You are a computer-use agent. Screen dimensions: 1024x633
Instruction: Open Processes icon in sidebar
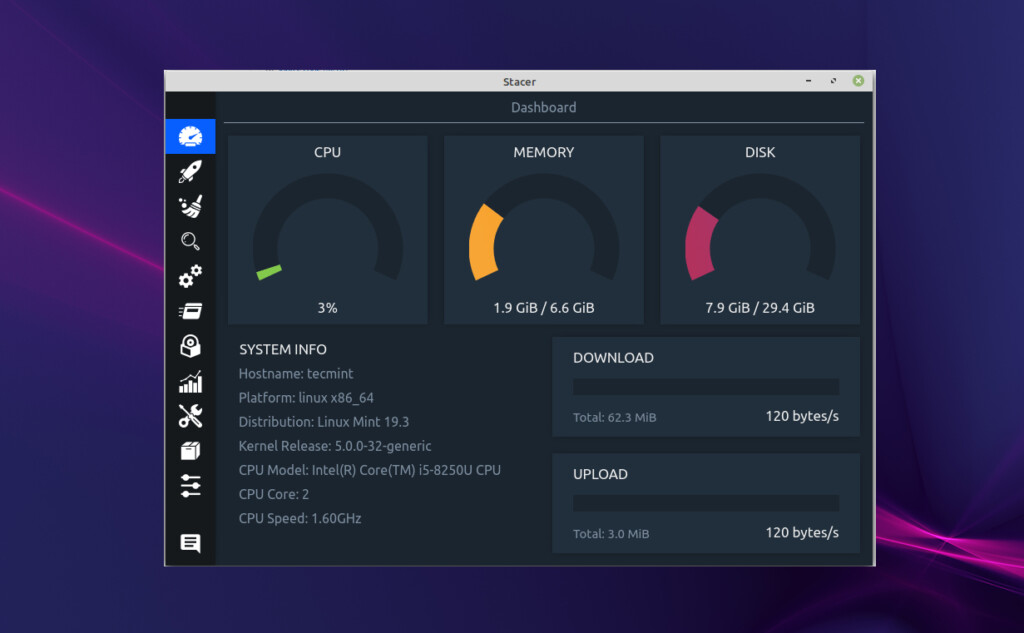(x=190, y=311)
